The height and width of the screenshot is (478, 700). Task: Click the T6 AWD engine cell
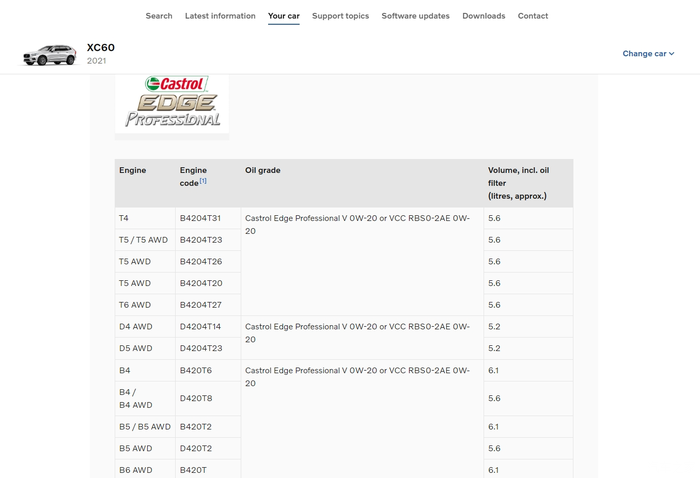[x=135, y=305]
